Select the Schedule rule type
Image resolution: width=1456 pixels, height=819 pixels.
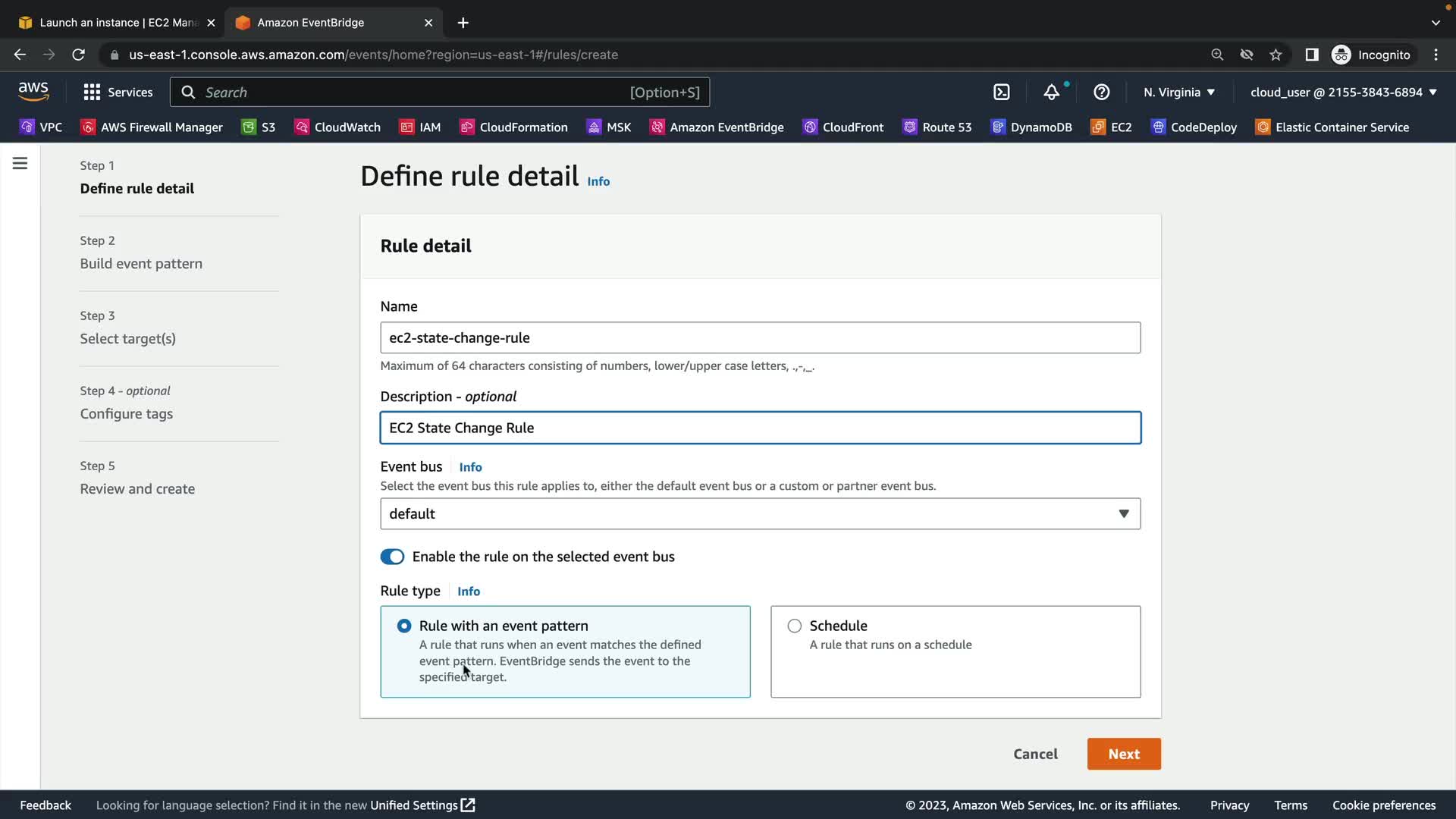(795, 626)
